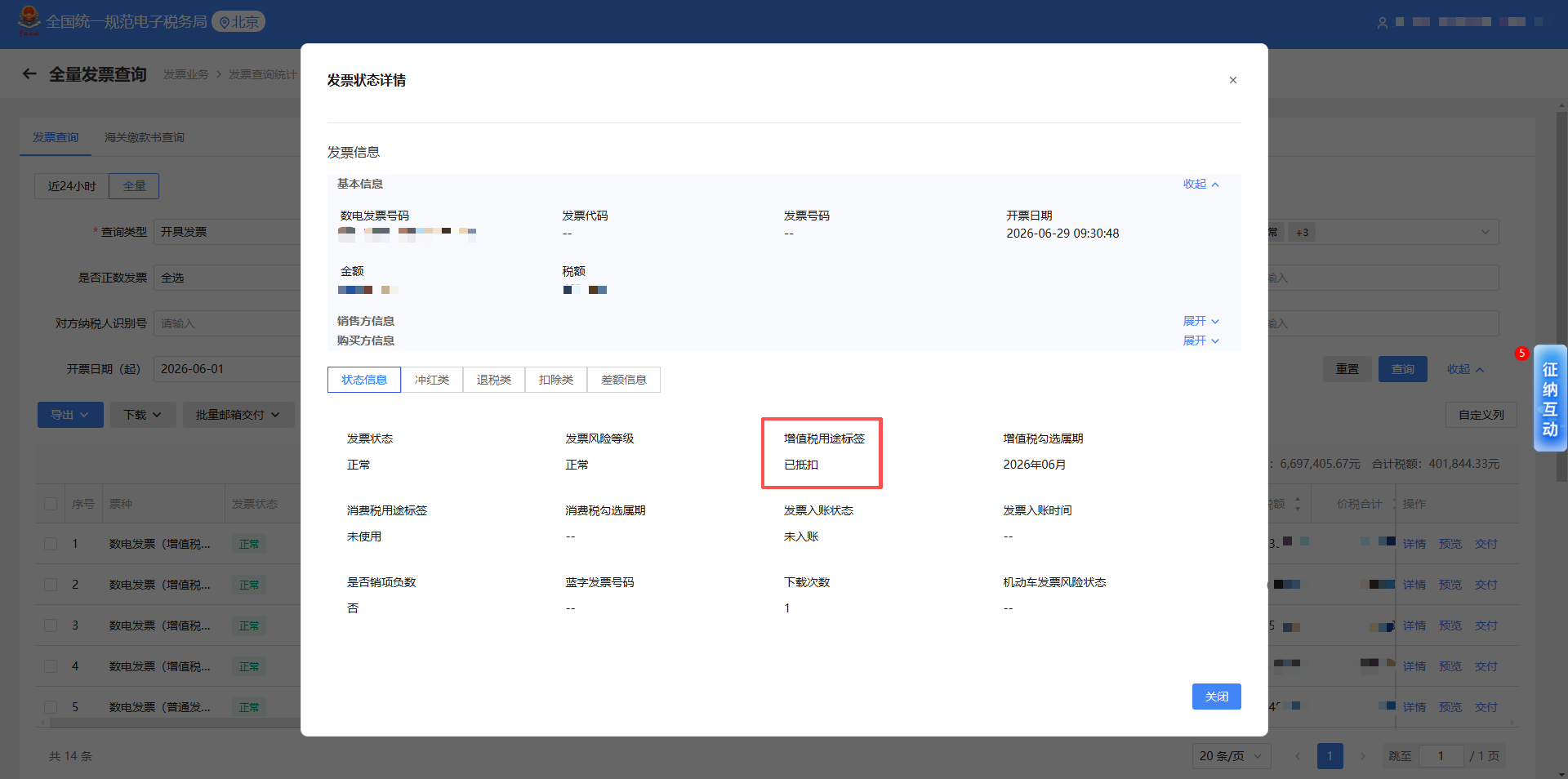Click the 对方纳税人识别号 input field
Viewport: 1568px width, 779px height.
(x=228, y=323)
